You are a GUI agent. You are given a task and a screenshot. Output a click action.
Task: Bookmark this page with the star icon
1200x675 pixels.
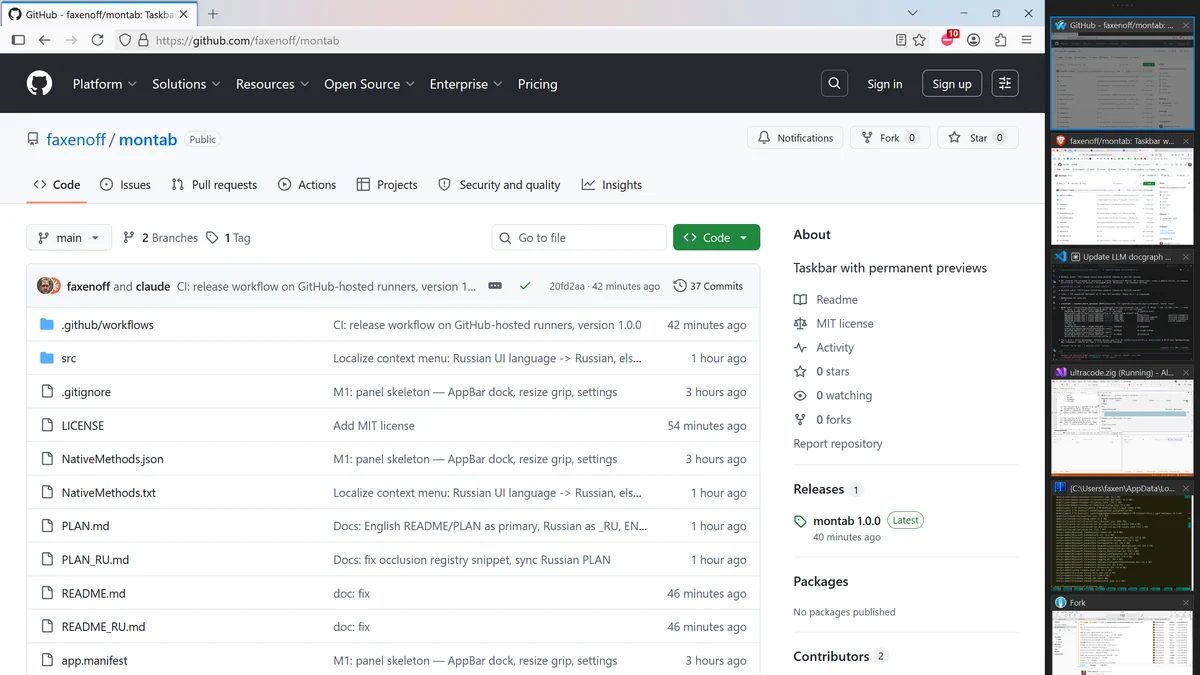point(921,40)
